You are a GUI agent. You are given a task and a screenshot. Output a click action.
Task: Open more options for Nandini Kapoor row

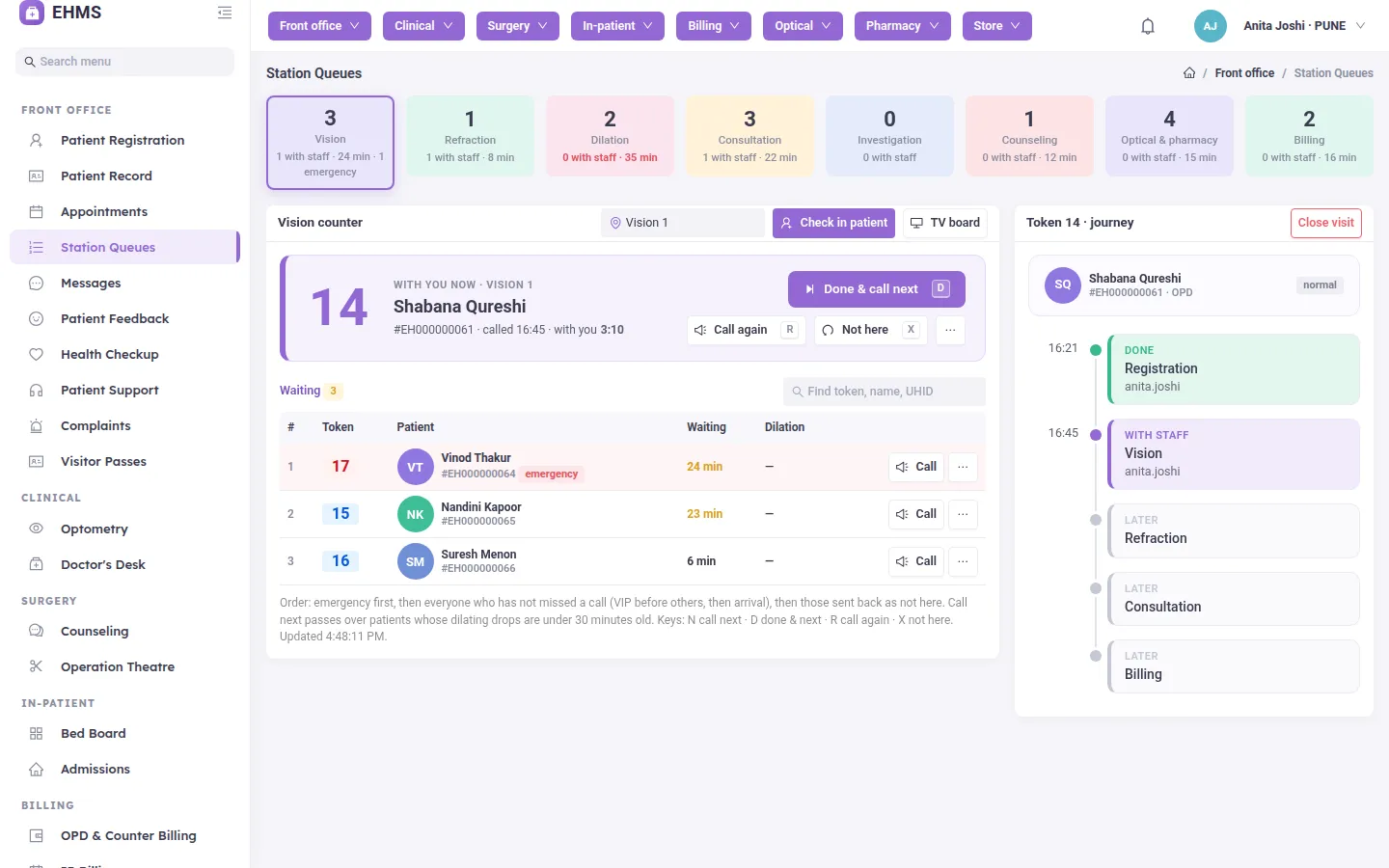963,514
